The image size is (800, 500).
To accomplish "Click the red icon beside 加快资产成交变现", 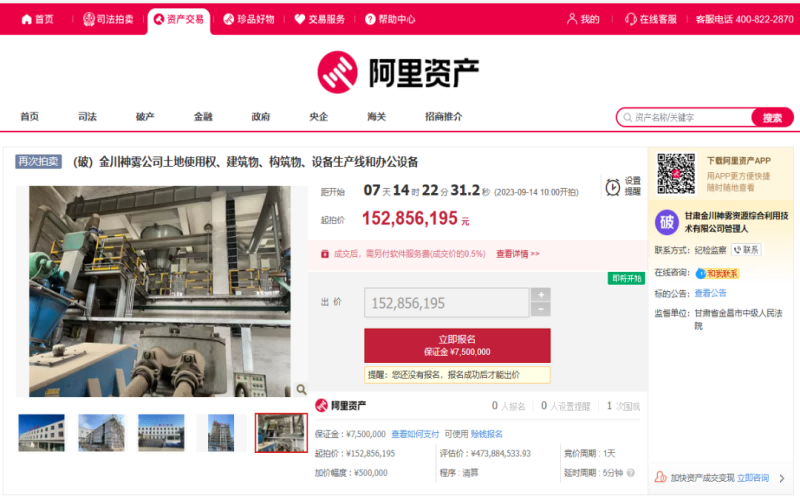I will 660,477.
